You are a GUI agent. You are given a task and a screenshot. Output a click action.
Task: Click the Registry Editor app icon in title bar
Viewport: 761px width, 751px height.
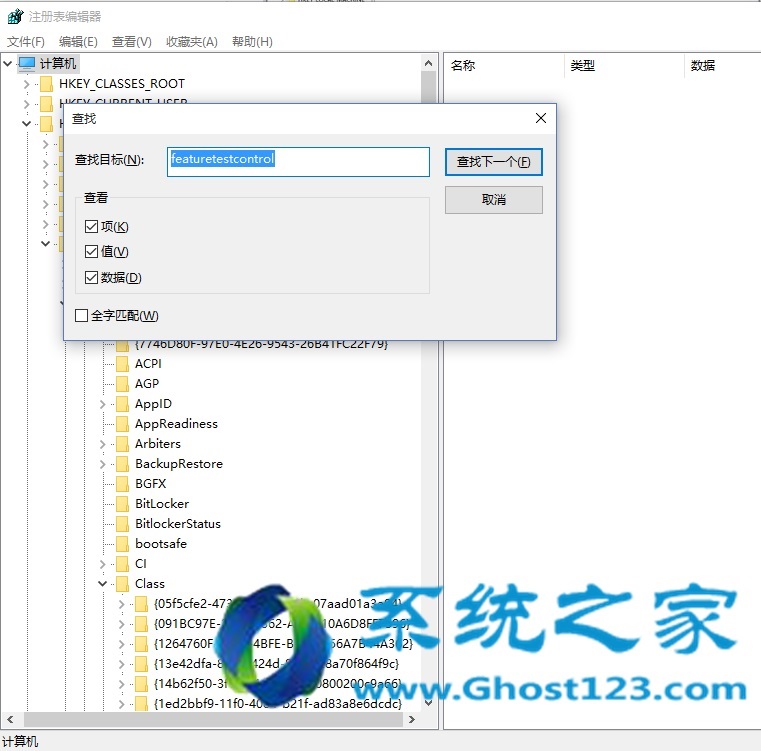pyautogui.click(x=15, y=17)
